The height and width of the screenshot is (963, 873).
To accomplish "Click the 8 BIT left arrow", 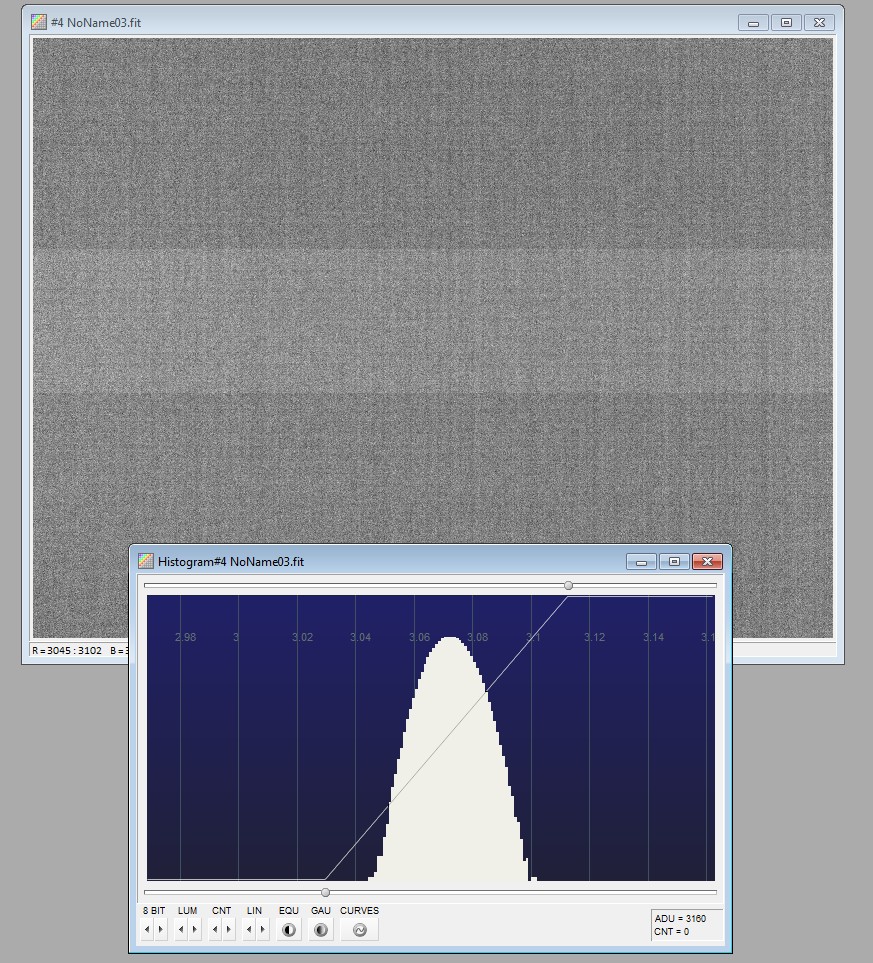I will tap(147, 930).
